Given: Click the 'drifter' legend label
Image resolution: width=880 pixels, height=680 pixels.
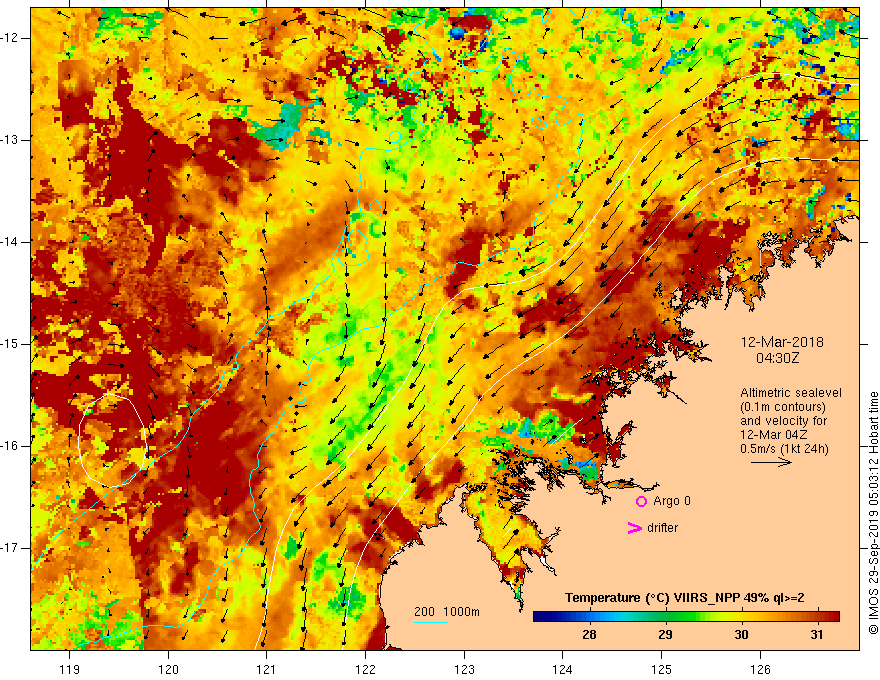Looking at the screenshot, I should click(x=662, y=528).
